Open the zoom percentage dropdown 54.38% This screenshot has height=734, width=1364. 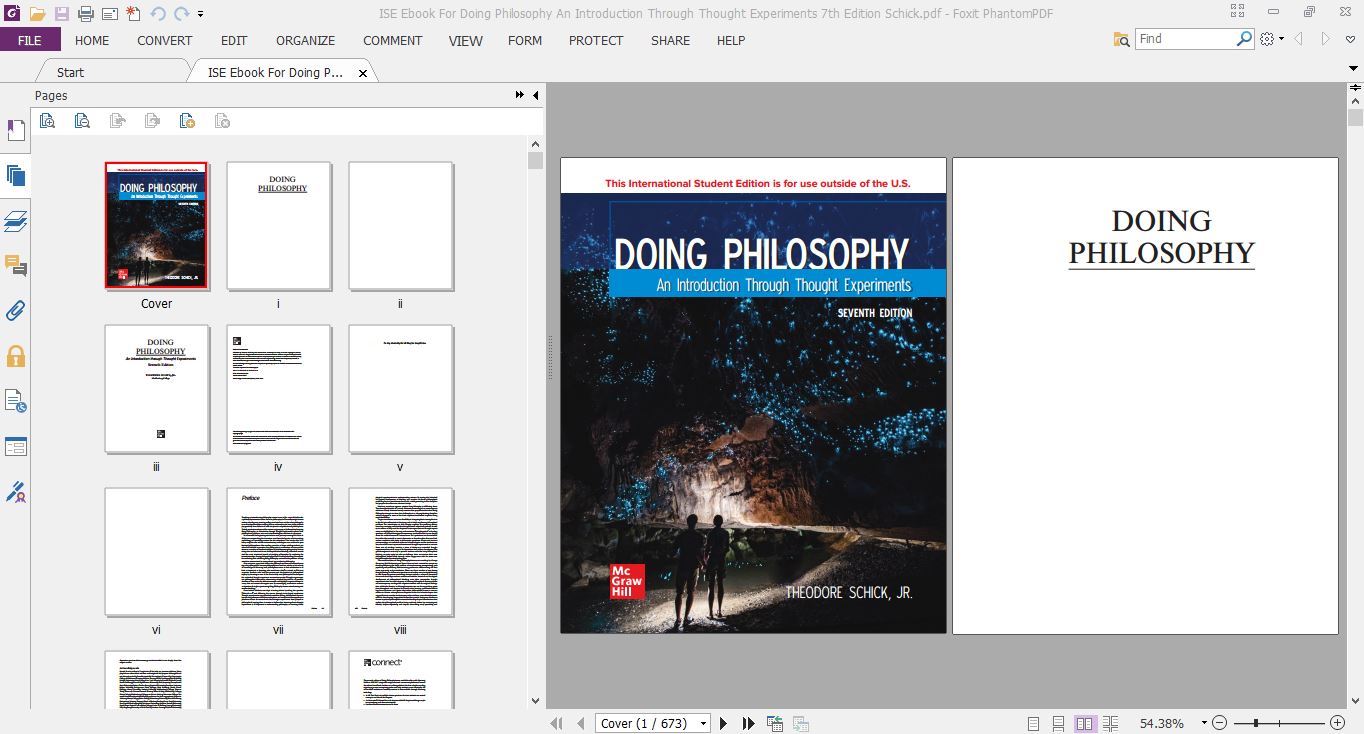1204,723
